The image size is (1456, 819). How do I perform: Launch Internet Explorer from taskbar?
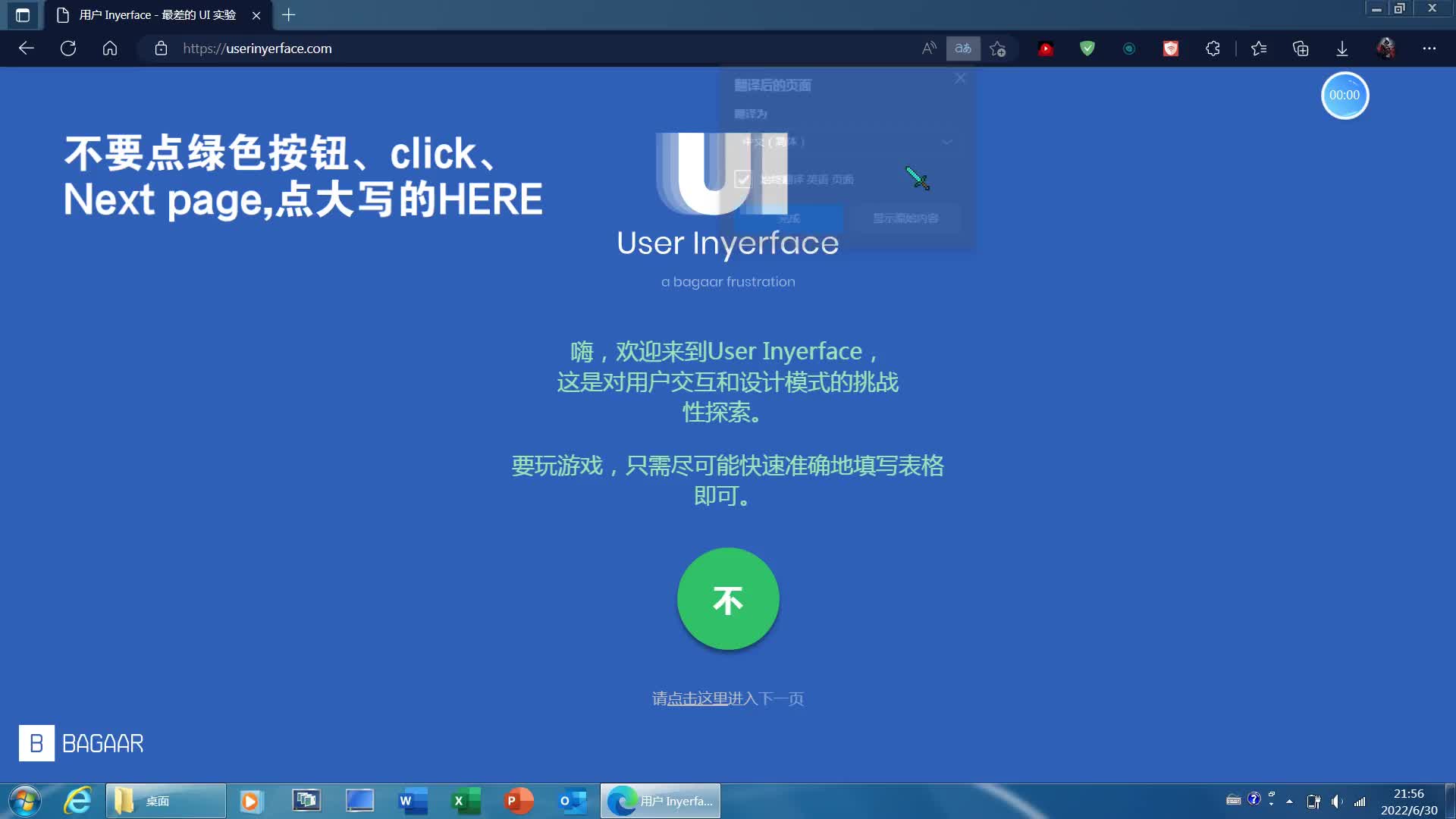77,801
